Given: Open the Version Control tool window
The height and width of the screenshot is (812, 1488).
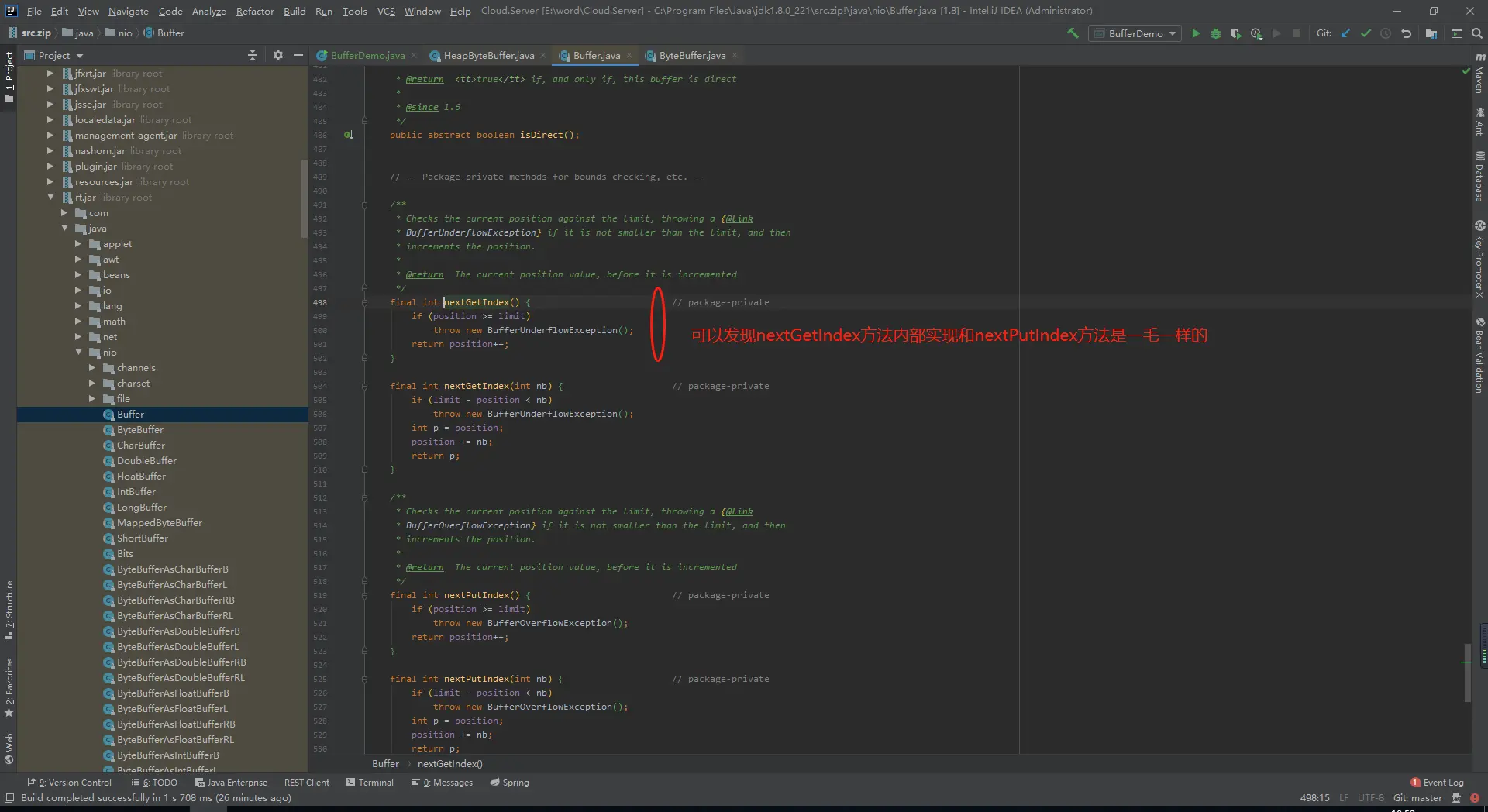Looking at the screenshot, I should (70, 783).
